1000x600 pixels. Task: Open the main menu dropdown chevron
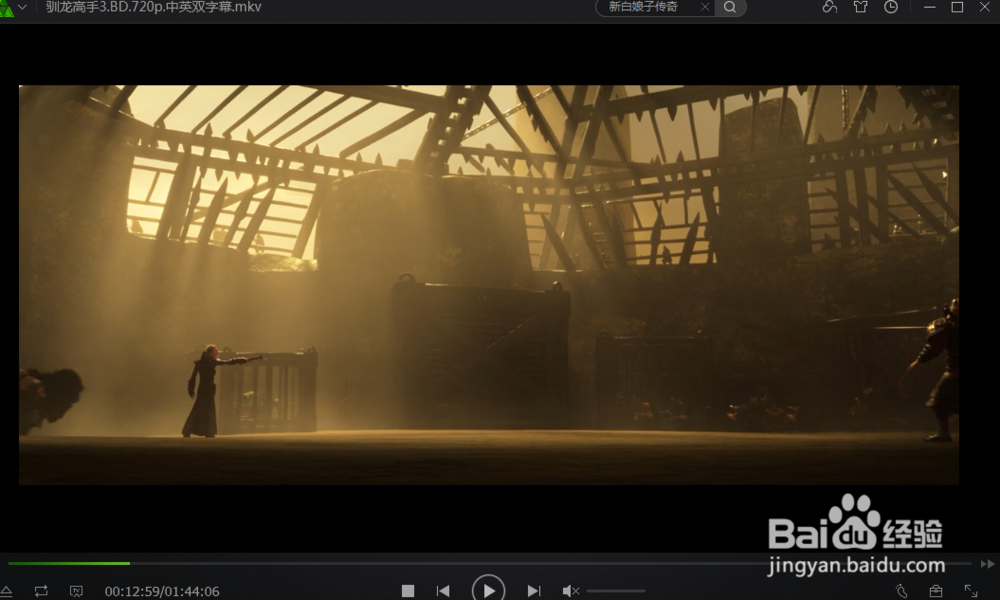(22, 7)
